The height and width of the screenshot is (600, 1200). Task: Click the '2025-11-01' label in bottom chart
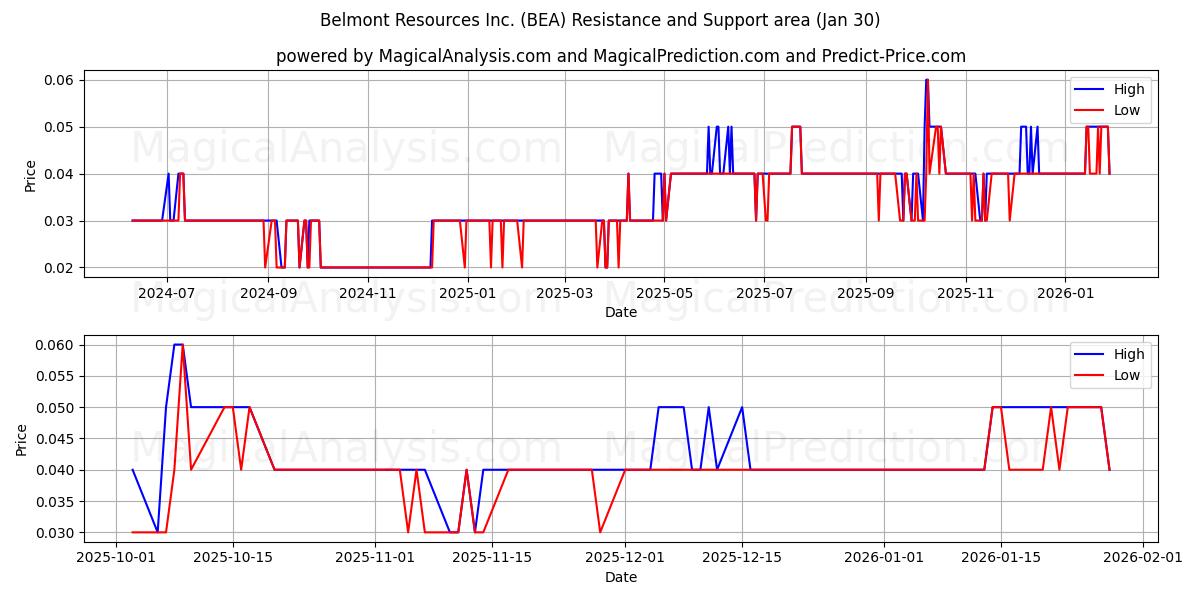point(375,559)
